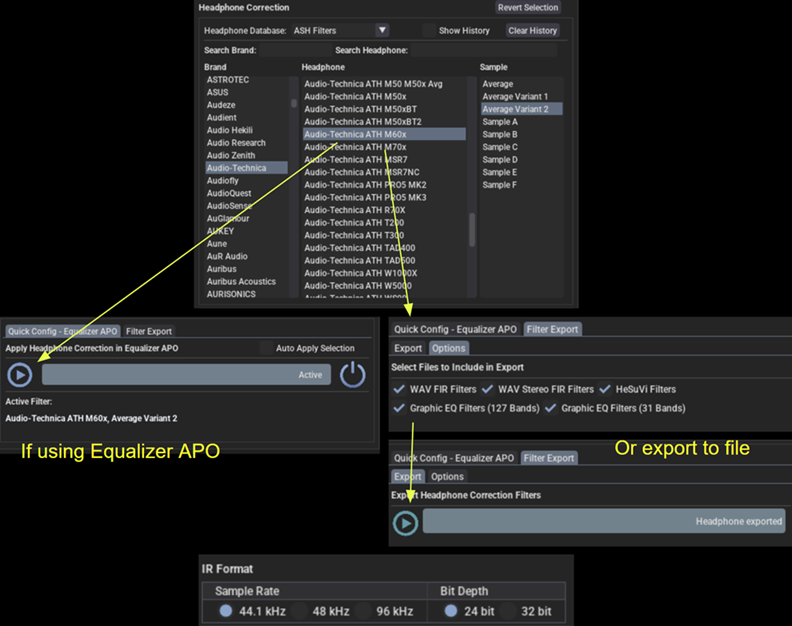The width and height of the screenshot is (792, 626).
Task: Click the play button to apply headphone correction
Action: pyautogui.click(x=20, y=375)
